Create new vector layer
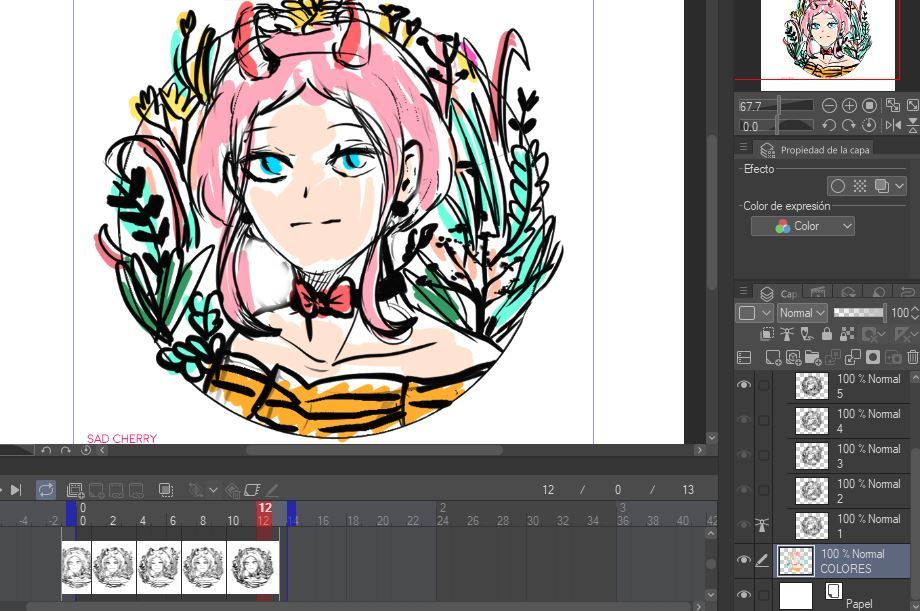The image size is (920, 611). (x=793, y=357)
